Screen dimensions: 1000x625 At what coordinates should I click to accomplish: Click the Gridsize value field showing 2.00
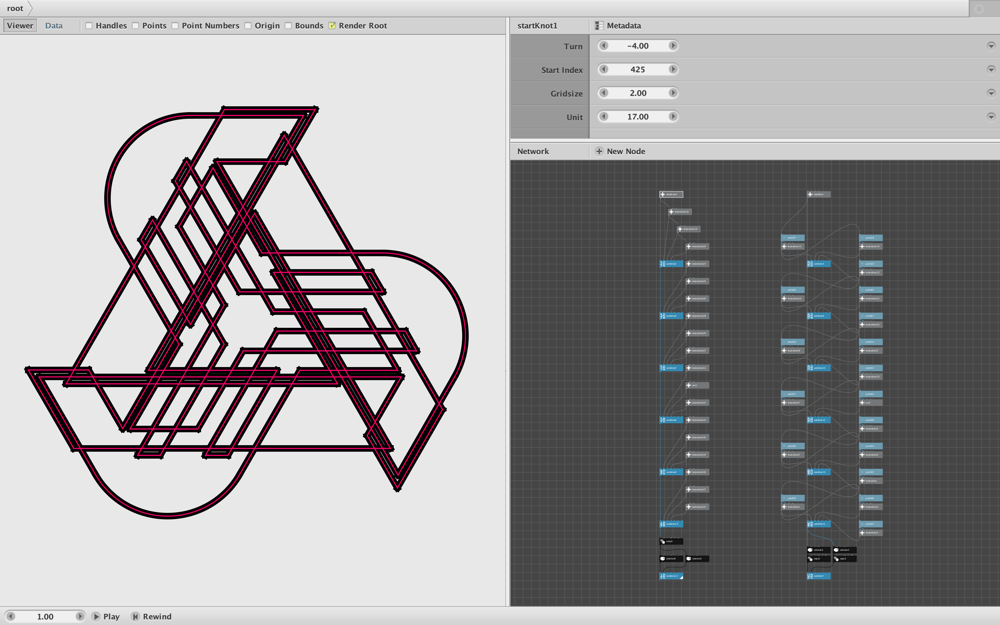638,93
